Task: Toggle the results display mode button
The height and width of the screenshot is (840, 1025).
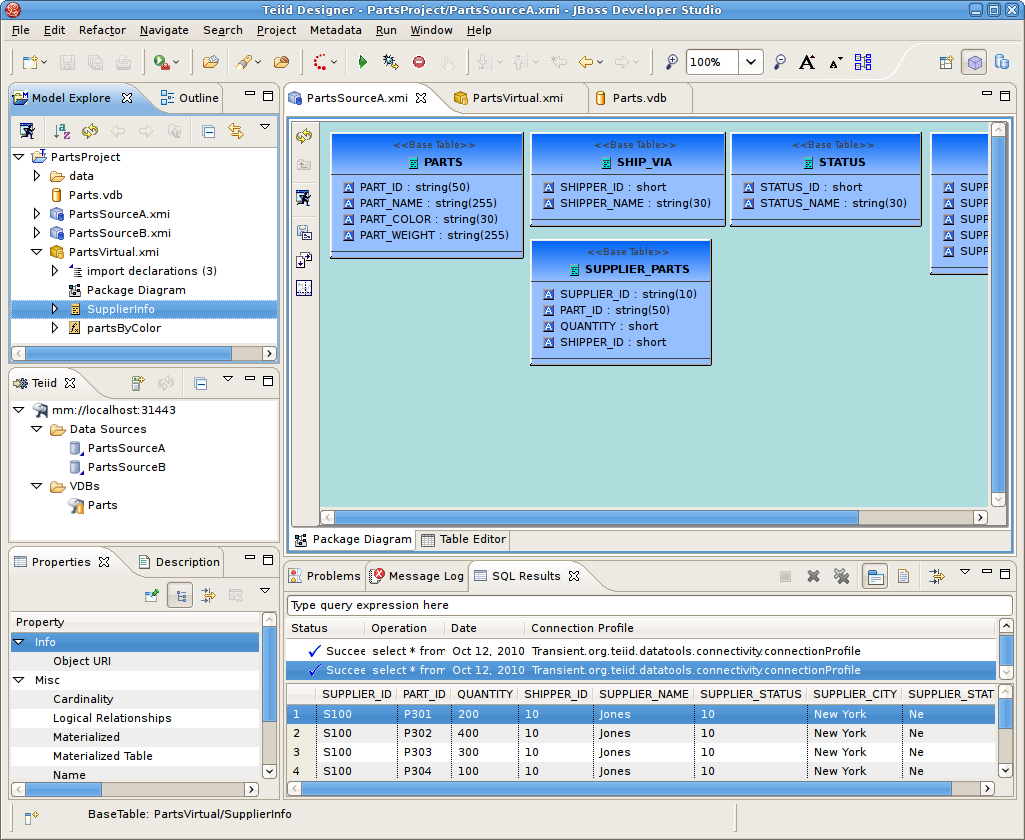Action: point(875,577)
